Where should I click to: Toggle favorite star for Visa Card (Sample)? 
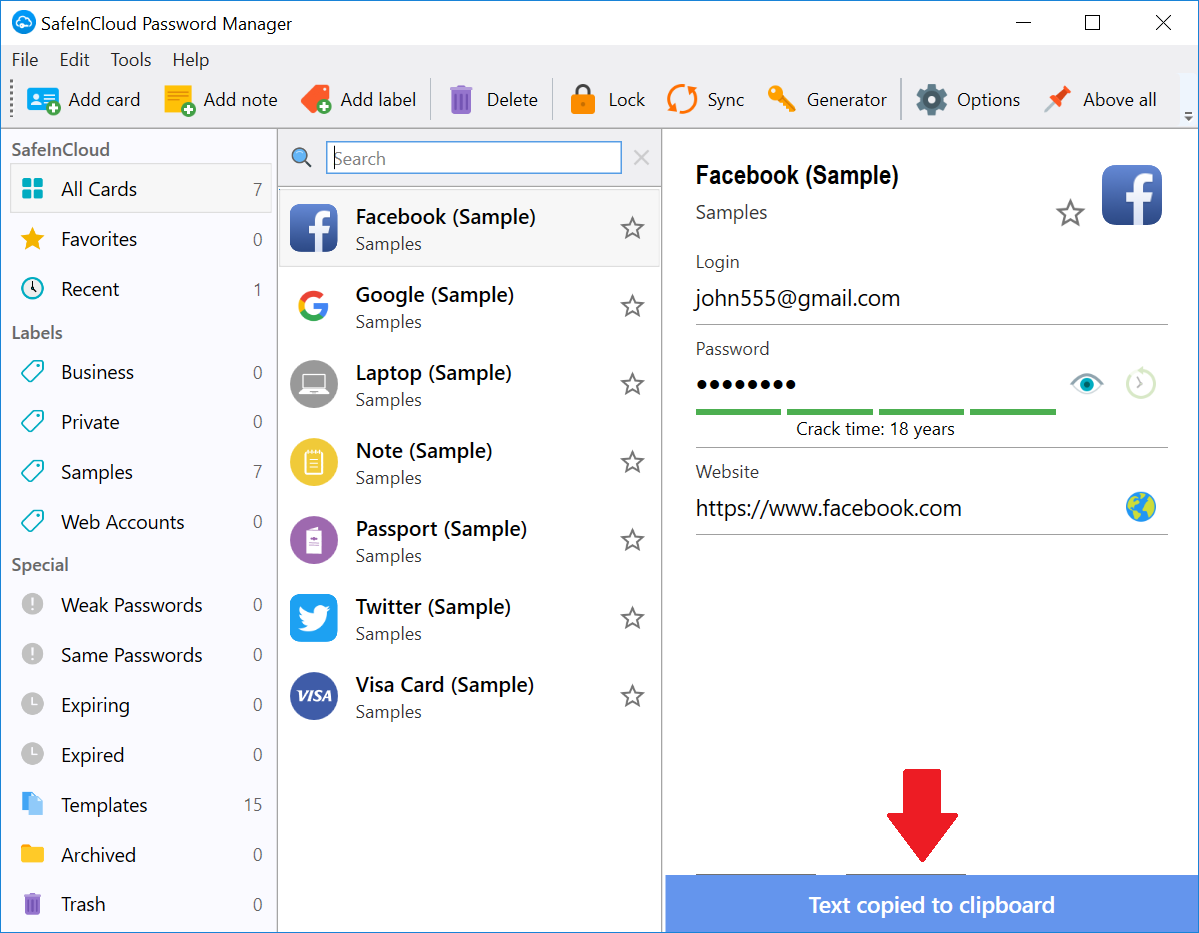[x=632, y=696]
